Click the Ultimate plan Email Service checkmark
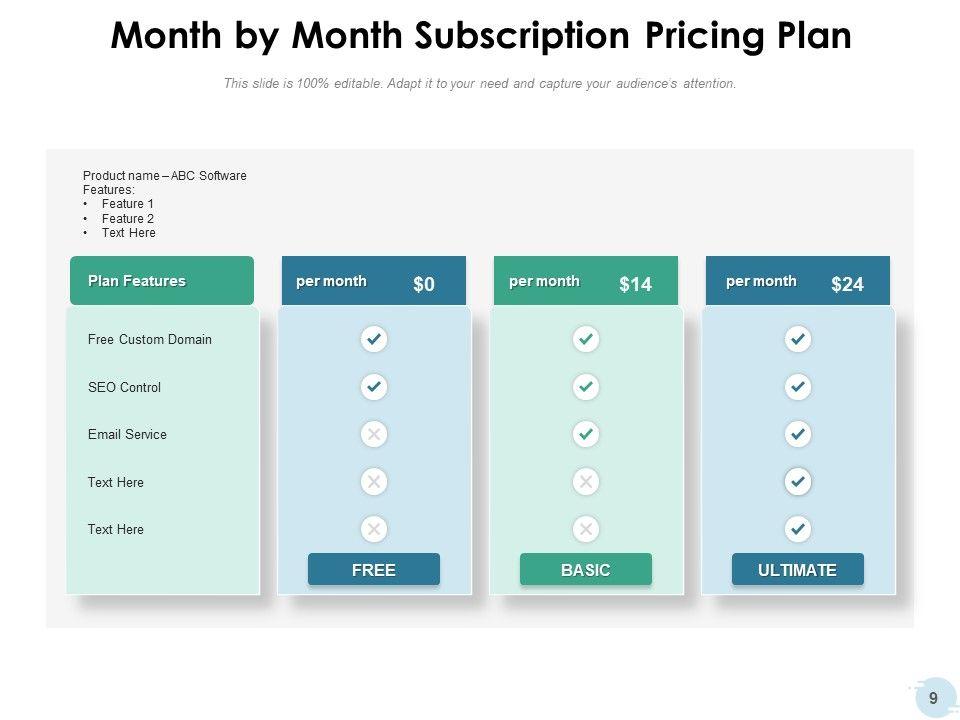The image size is (960, 720). 798,434
